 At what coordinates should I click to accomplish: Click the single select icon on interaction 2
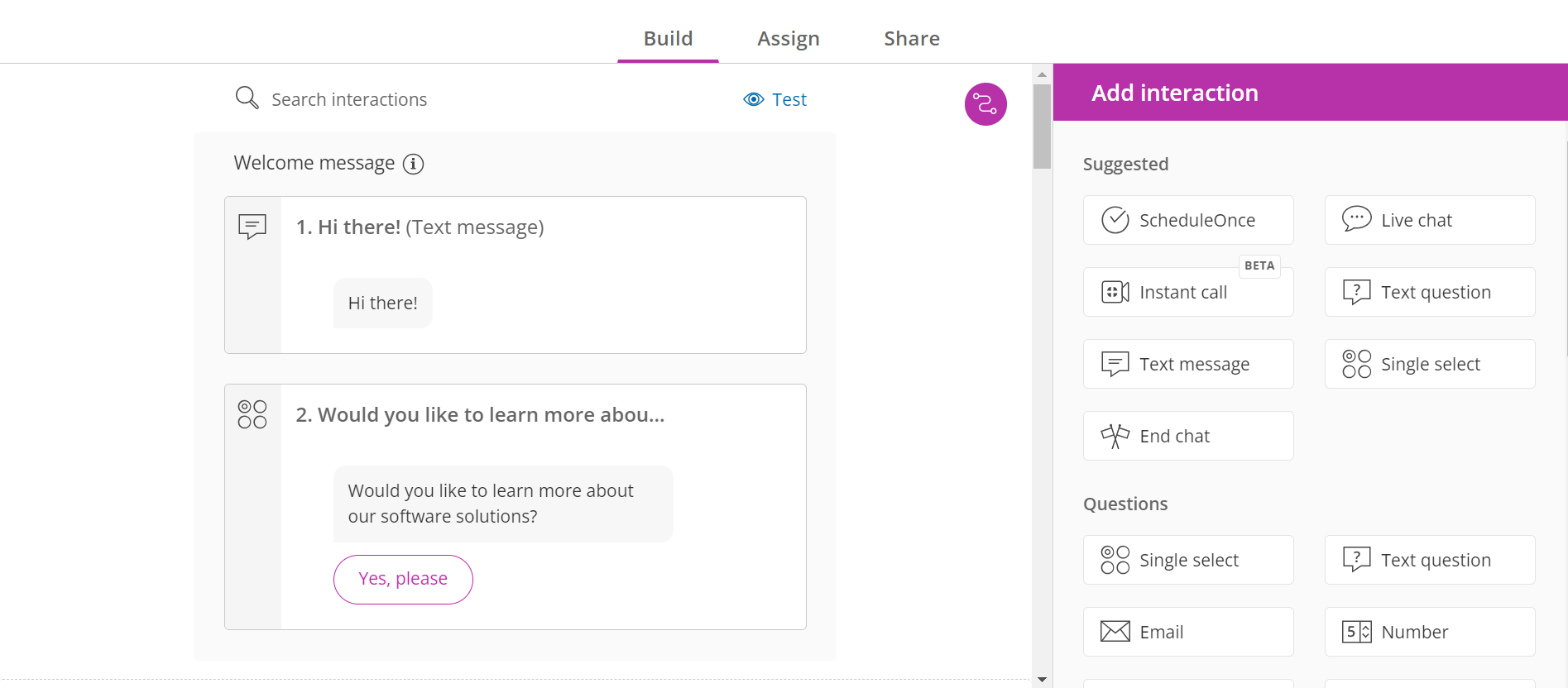coord(252,414)
